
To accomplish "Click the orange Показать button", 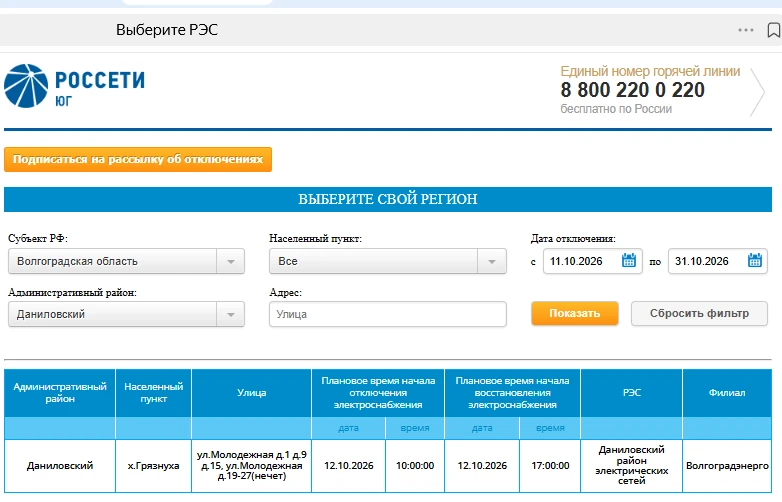I will pos(575,314).
